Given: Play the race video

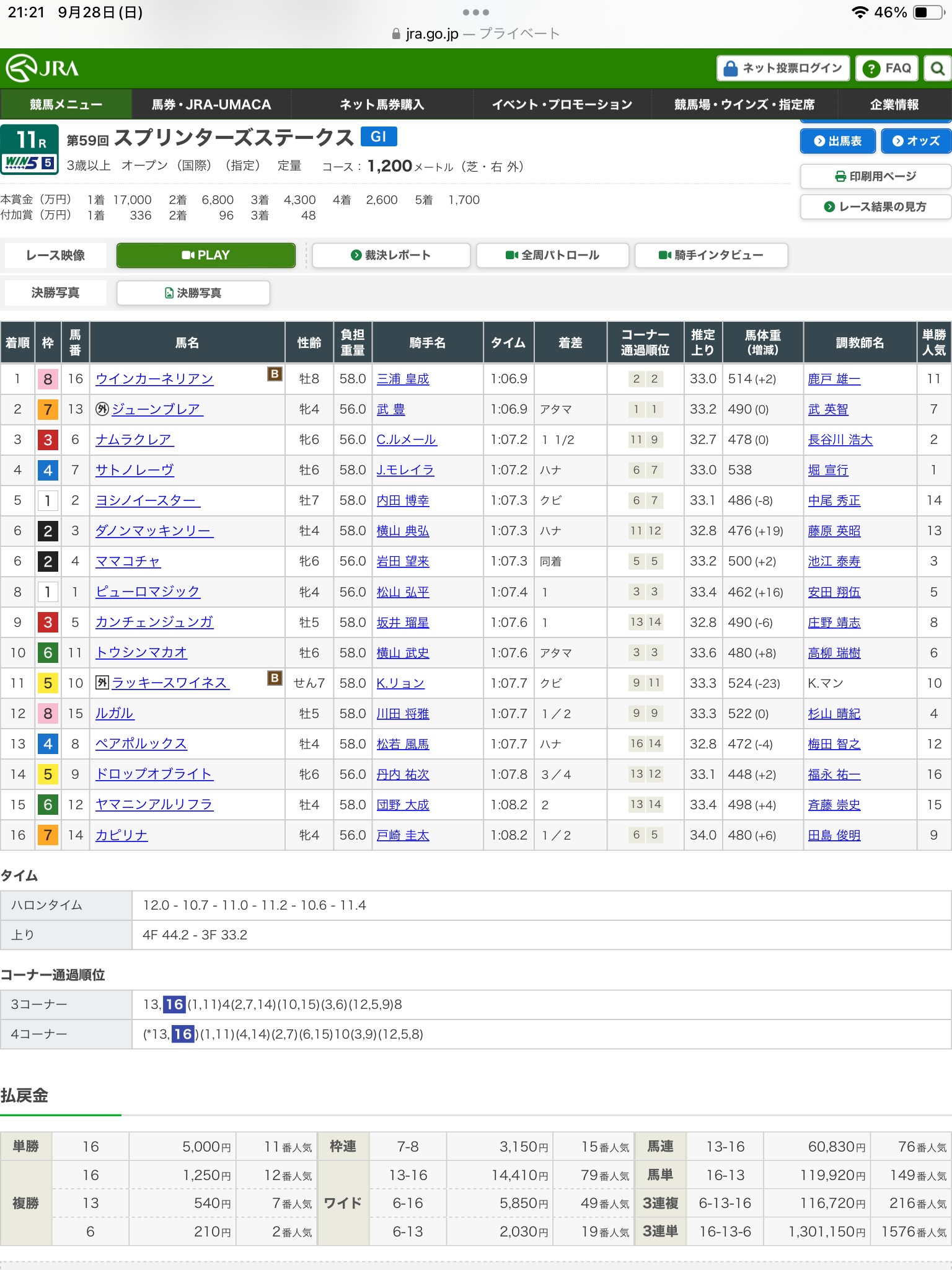Looking at the screenshot, I should pyautogui.click(x=206, y=255).
